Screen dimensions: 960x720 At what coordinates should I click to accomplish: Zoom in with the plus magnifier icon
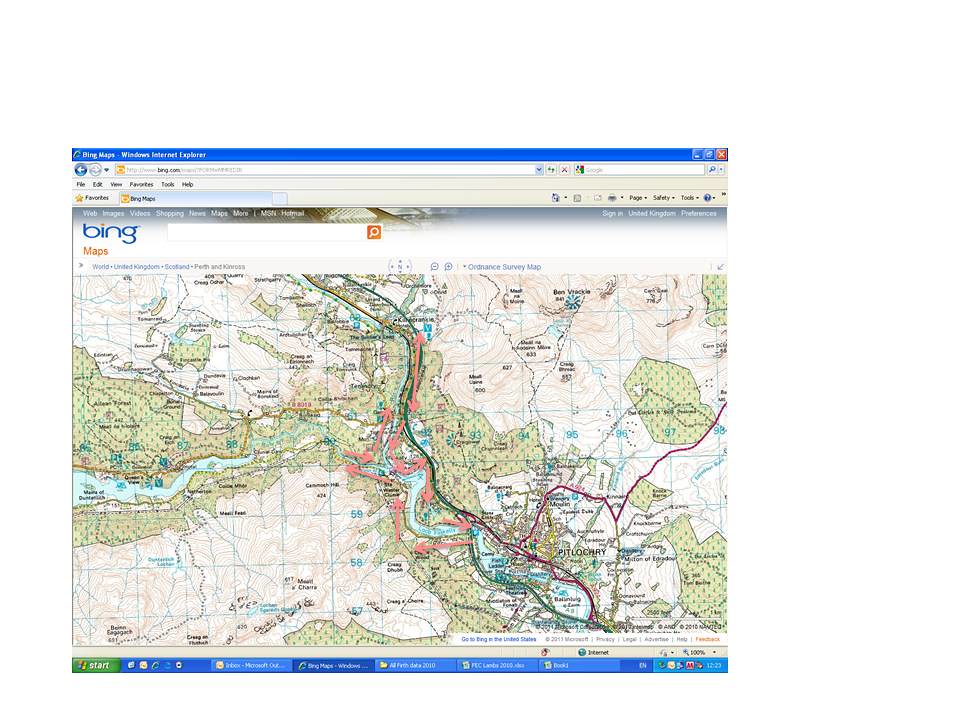(448, 267)
